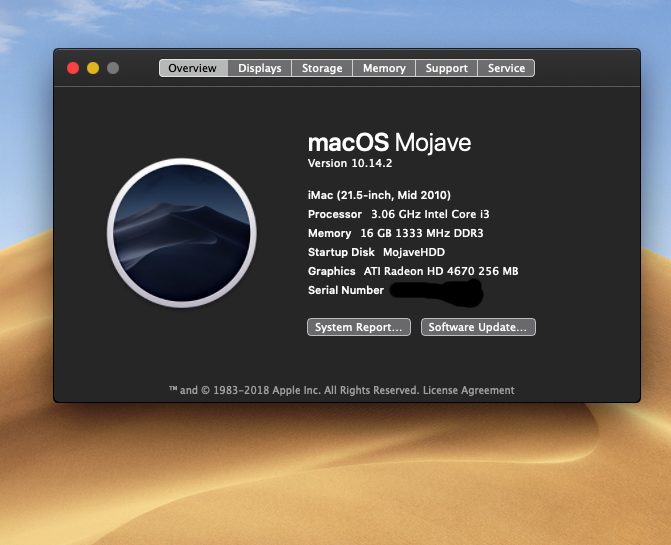Click the macOS Mojave circular logo image
The image size is (671, 545).
(182, 233)
